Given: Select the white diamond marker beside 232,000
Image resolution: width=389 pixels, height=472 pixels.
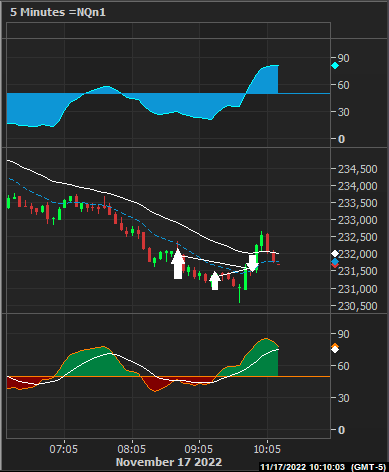Looking at the screenshot, I should click(x=335, y=254).
